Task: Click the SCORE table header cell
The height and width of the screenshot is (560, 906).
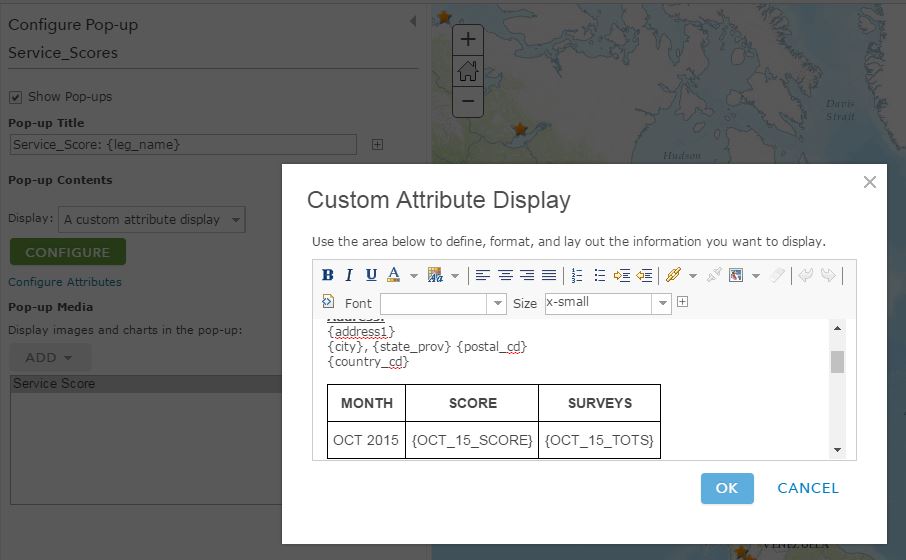Action: click(x=472, y=403)
